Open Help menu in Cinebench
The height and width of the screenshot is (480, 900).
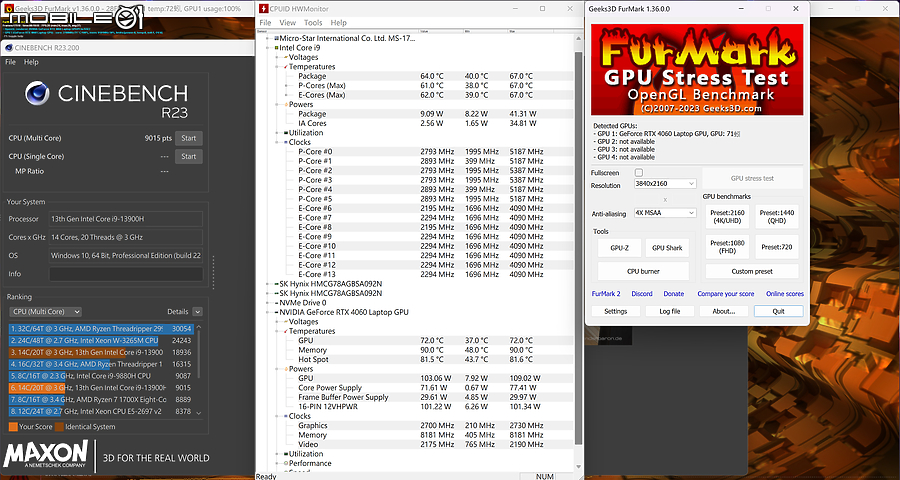(31, 62)
